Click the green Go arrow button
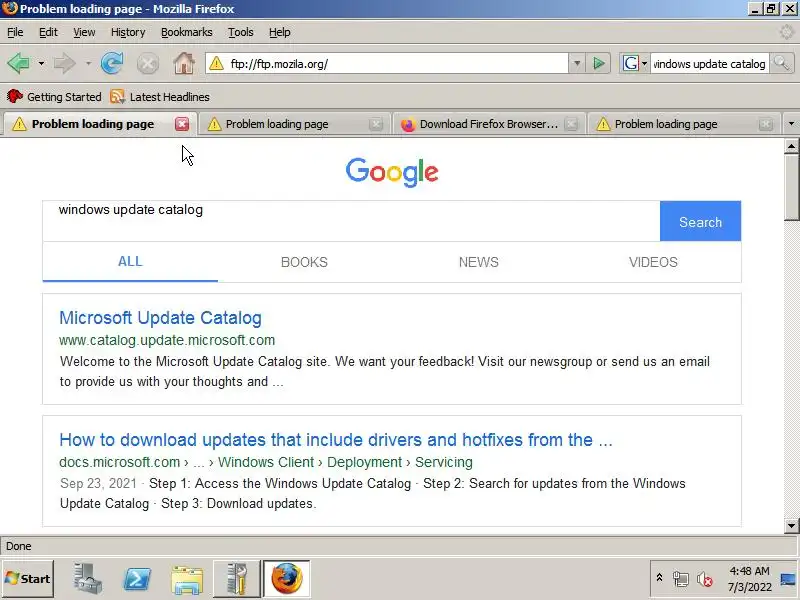Screen dimensions: 800x600 (x=598, y=64)
